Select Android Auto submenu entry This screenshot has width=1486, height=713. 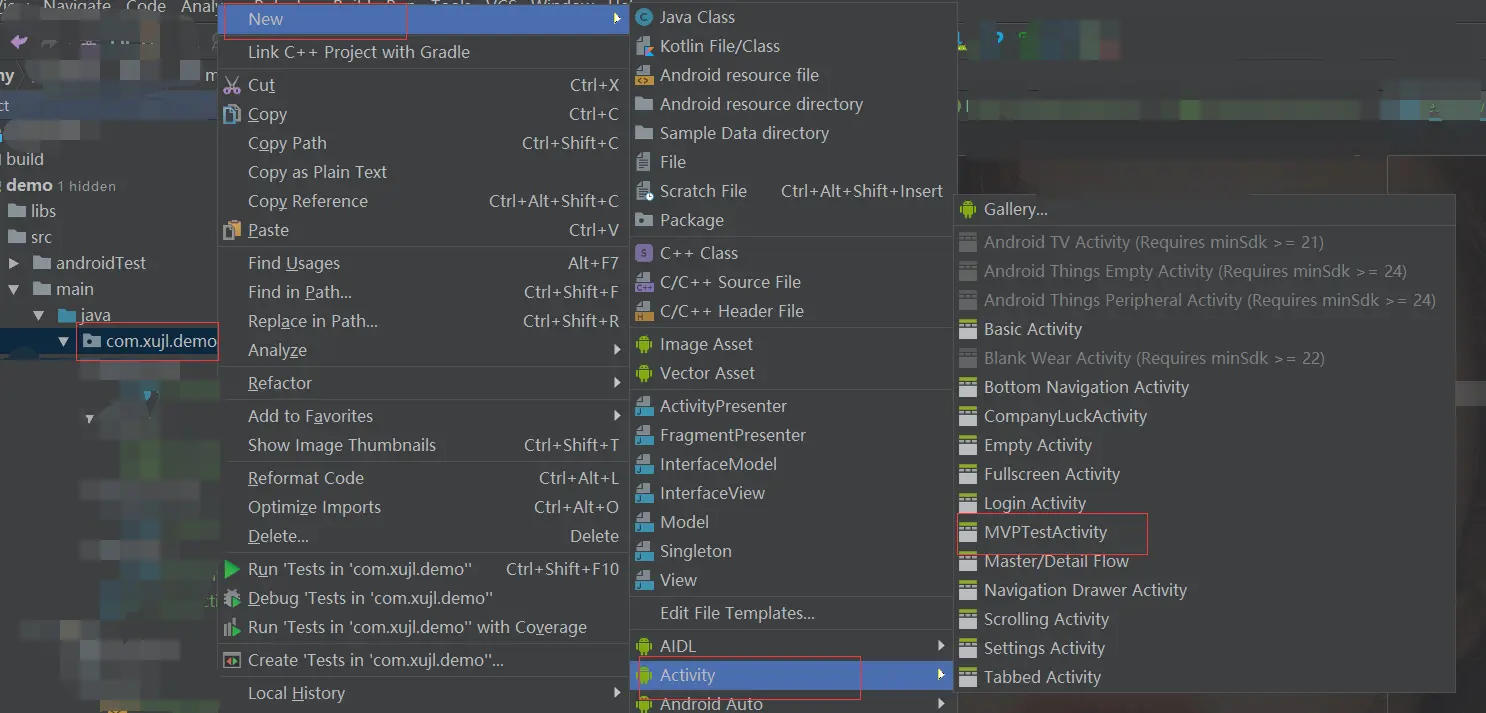(793, 704)
